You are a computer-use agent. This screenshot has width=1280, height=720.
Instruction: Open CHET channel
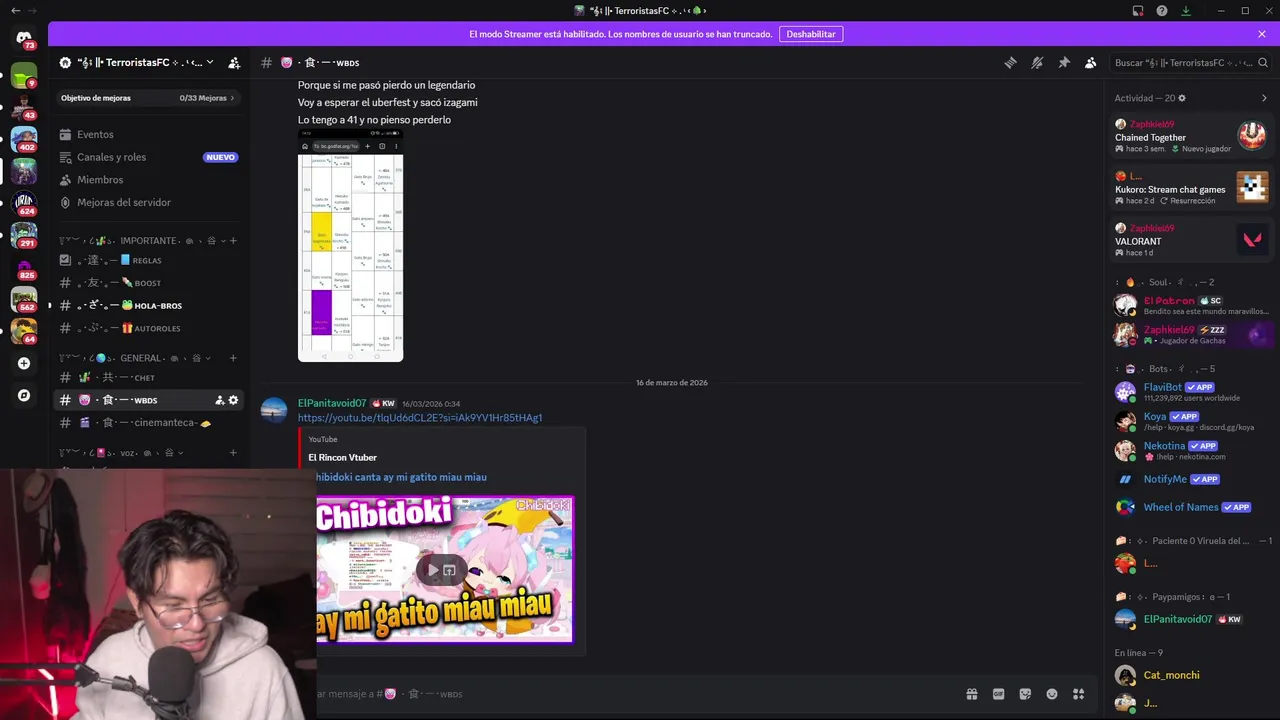pyautogui.click(x=148, y=378)
